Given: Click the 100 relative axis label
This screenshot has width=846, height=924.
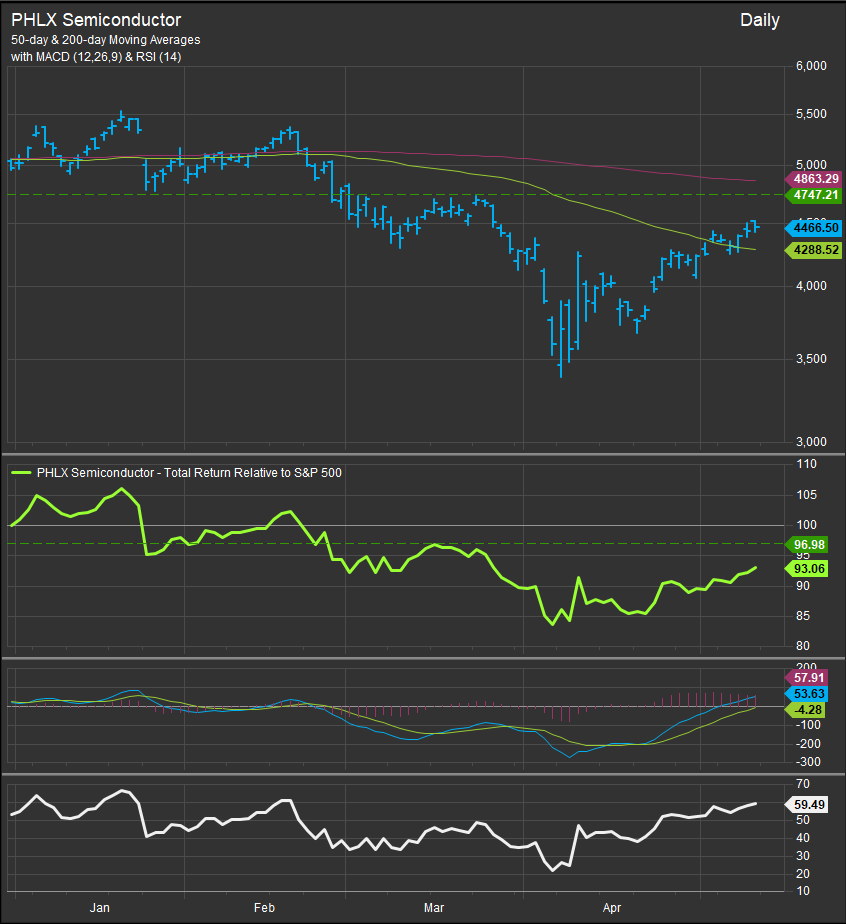Looking at the screenshot, I should click(807, 524).
